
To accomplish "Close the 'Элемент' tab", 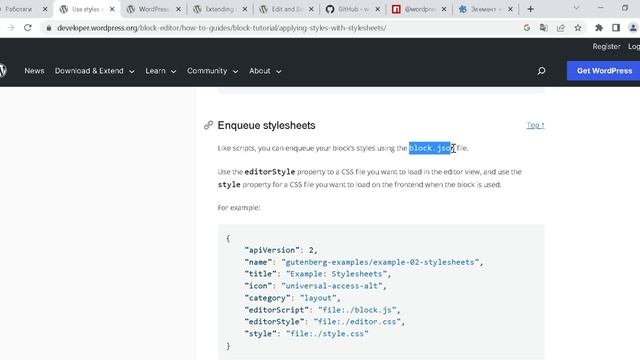I will (x=510, y=9).
